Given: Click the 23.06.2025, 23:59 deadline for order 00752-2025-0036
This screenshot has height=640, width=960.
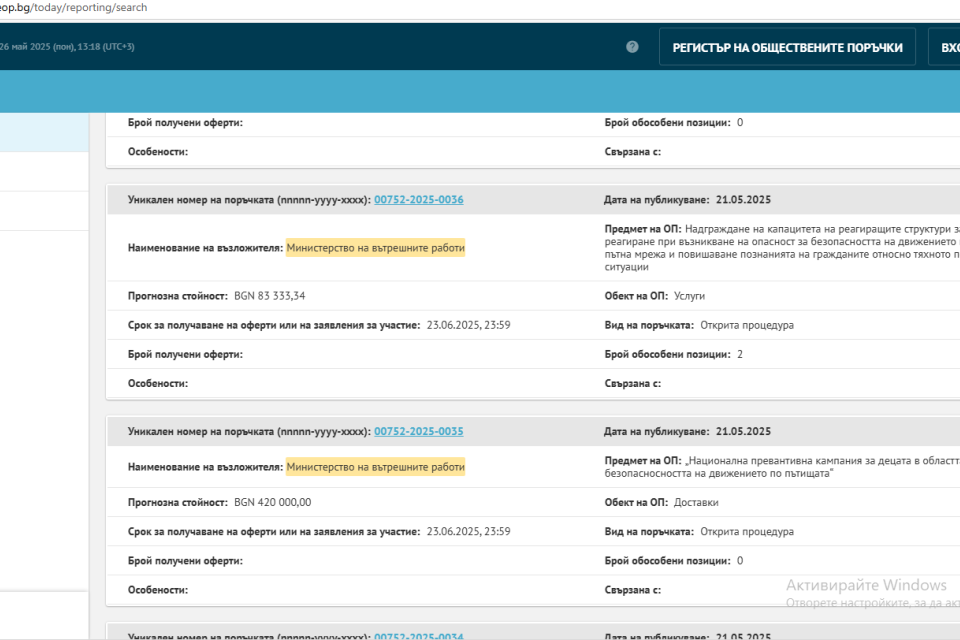Looking at the screenshot, I should 468,325.
